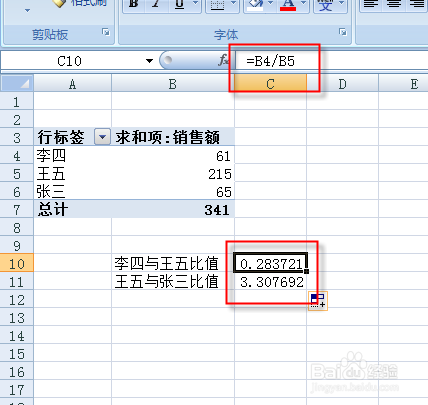Open the Auto Fill Options button

point(318,301)
